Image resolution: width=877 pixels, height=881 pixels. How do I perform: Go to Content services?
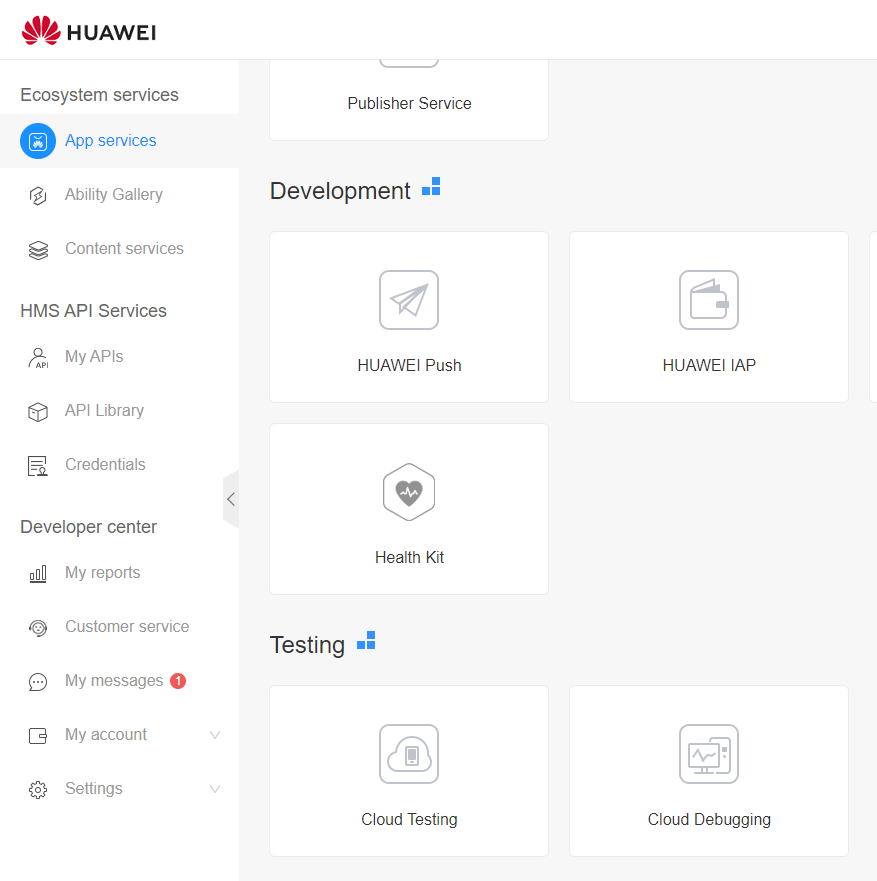pos(124,248)
